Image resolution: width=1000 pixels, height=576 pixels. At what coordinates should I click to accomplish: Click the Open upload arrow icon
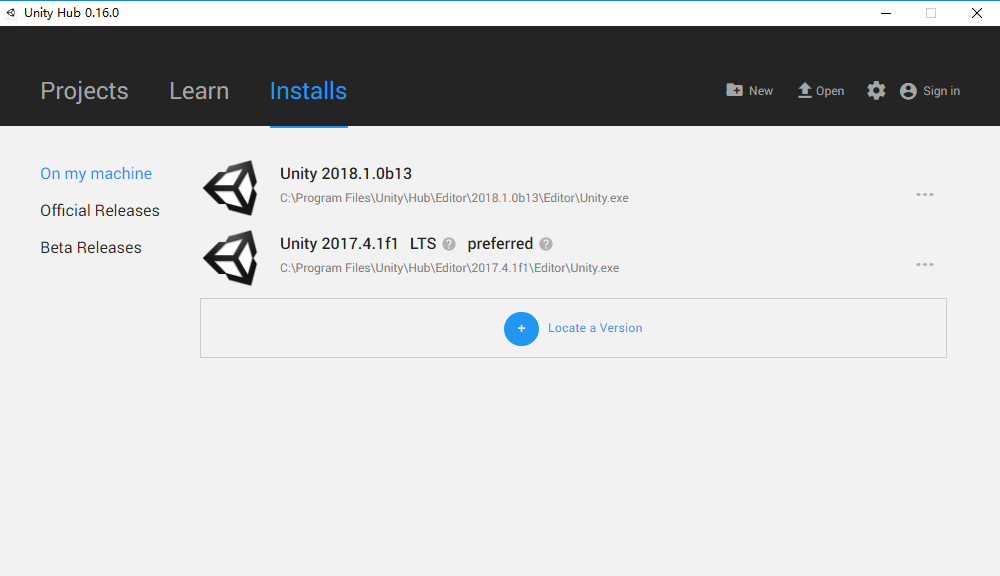(805, 91)
